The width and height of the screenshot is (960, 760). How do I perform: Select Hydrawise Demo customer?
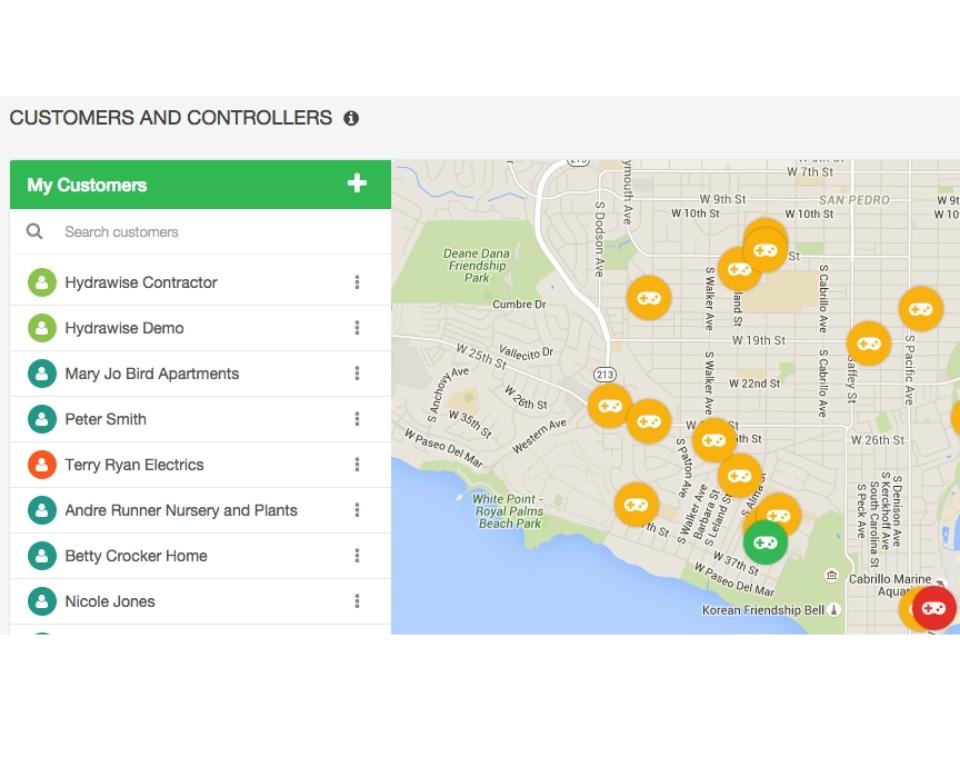[124, 328]
